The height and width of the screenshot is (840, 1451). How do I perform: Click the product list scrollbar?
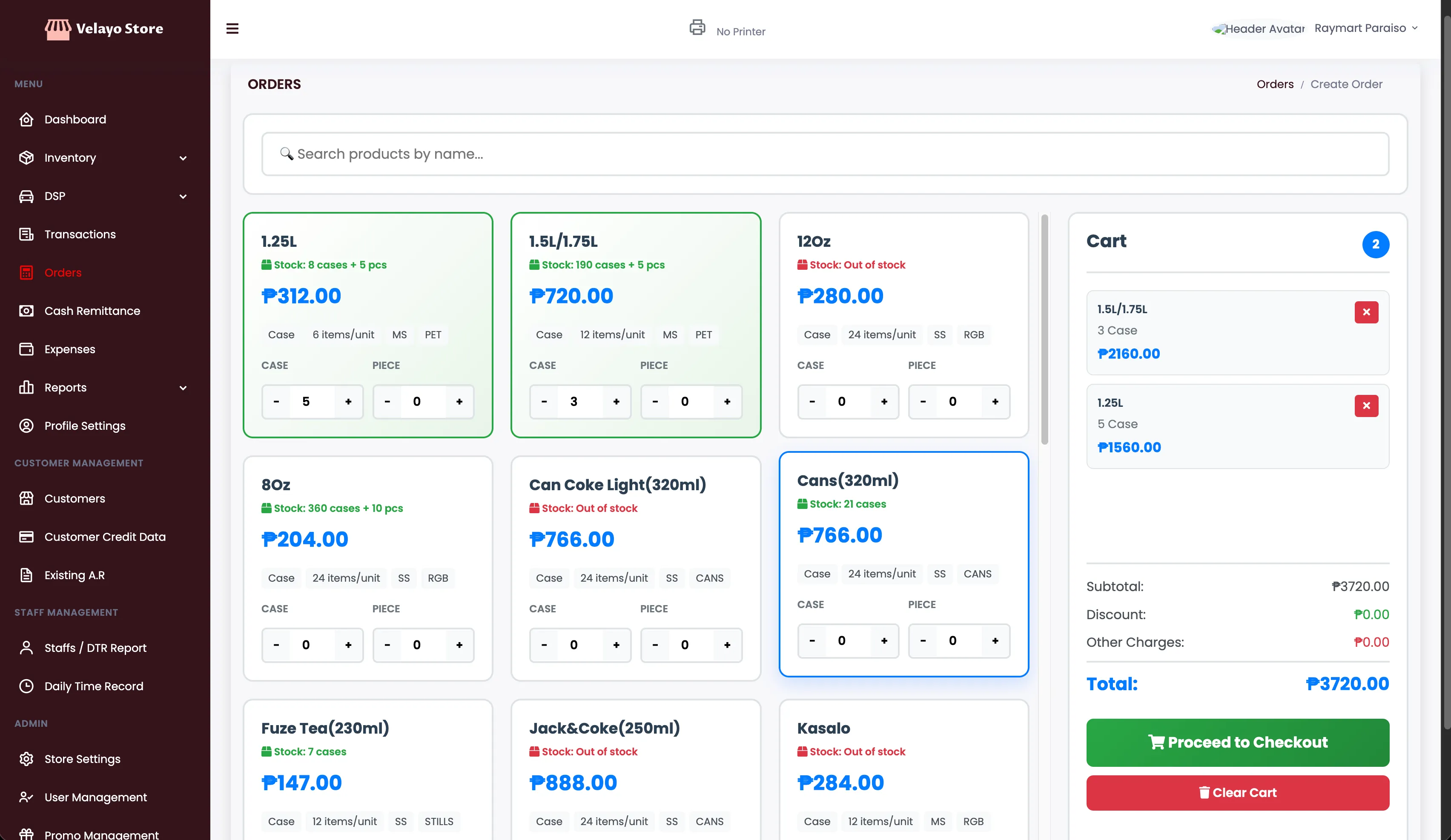[1044, 330]
